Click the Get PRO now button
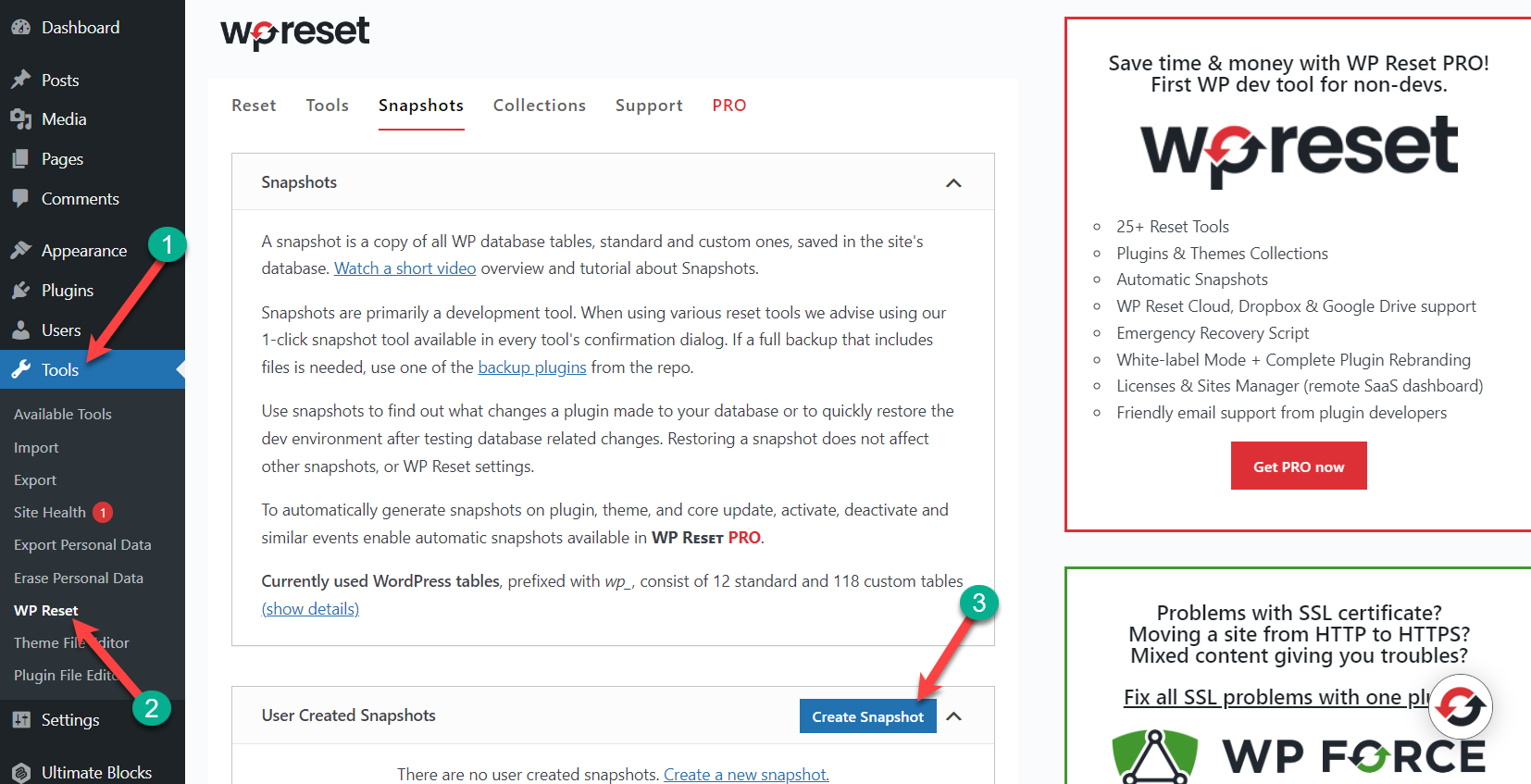Viewport: 1531px width, 784px height. (1299, 467)
